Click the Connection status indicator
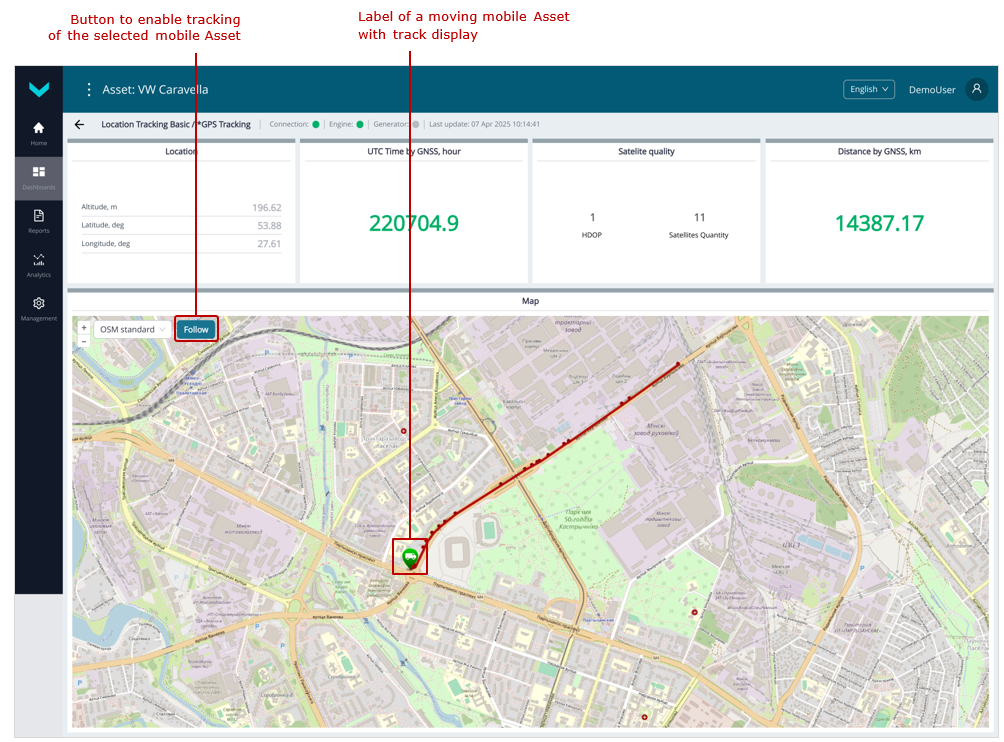This screenshot has width=1004, height=742. [x=316, y=125]
